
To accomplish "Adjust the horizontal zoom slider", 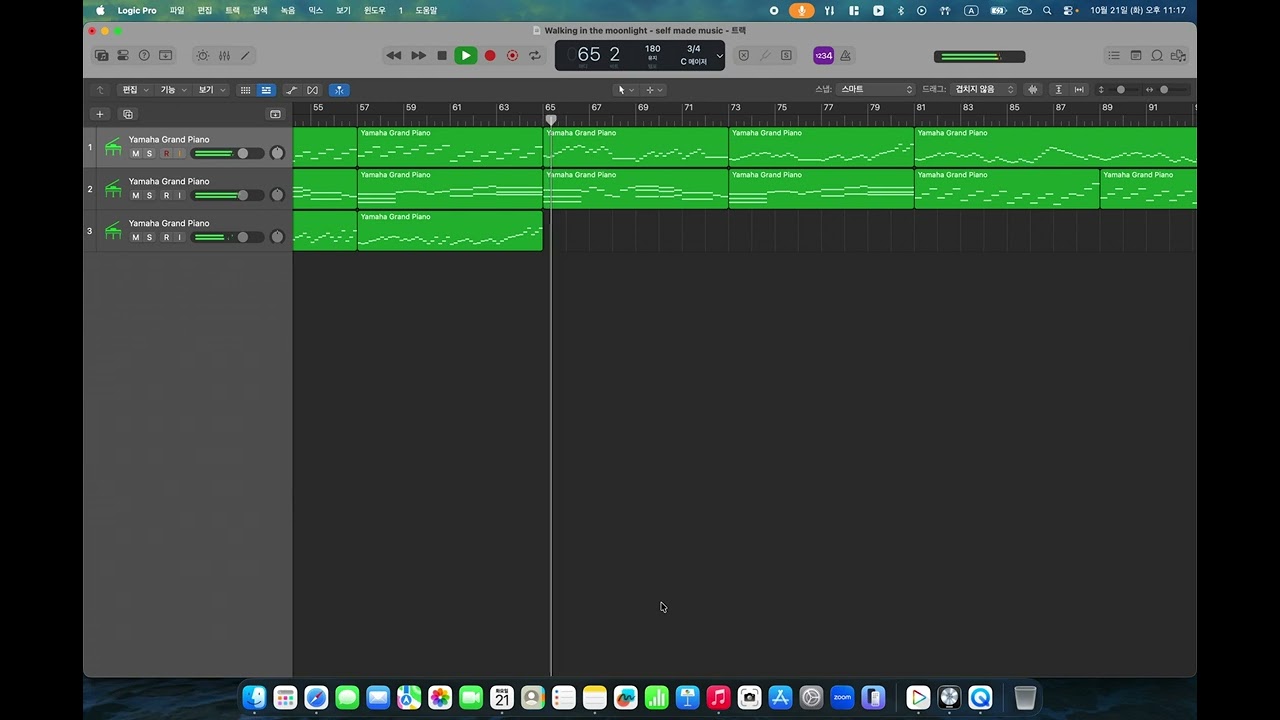I will click(1164, 90).
